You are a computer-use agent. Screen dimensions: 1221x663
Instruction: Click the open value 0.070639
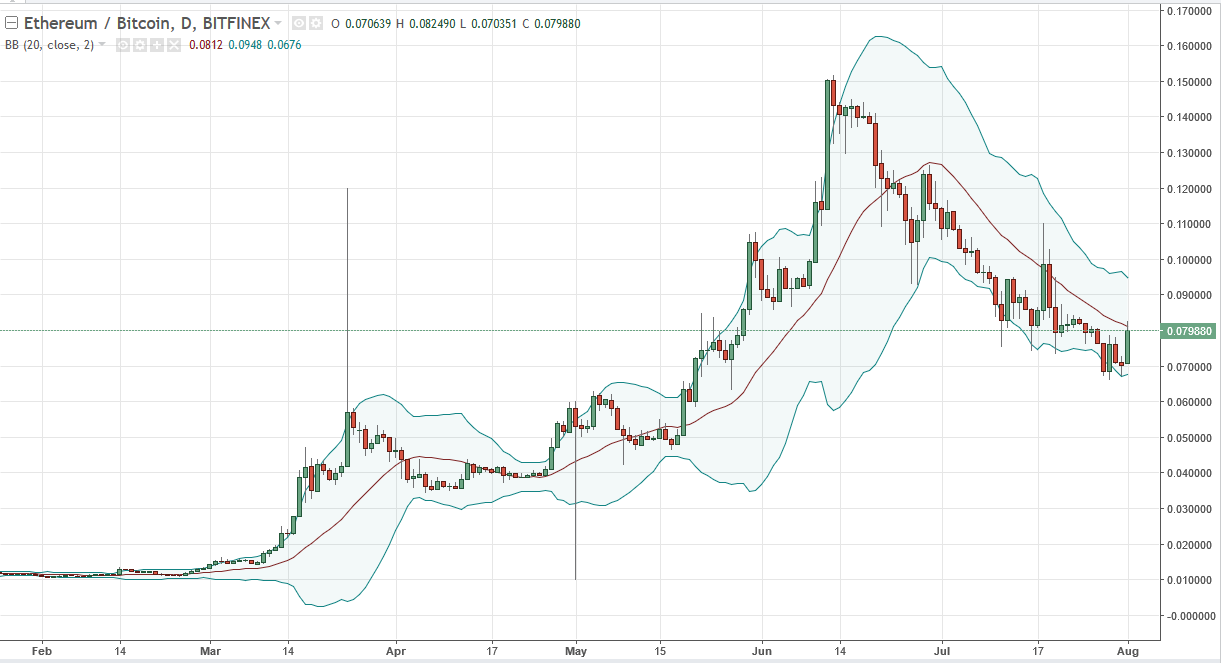[x=368, y=23]
